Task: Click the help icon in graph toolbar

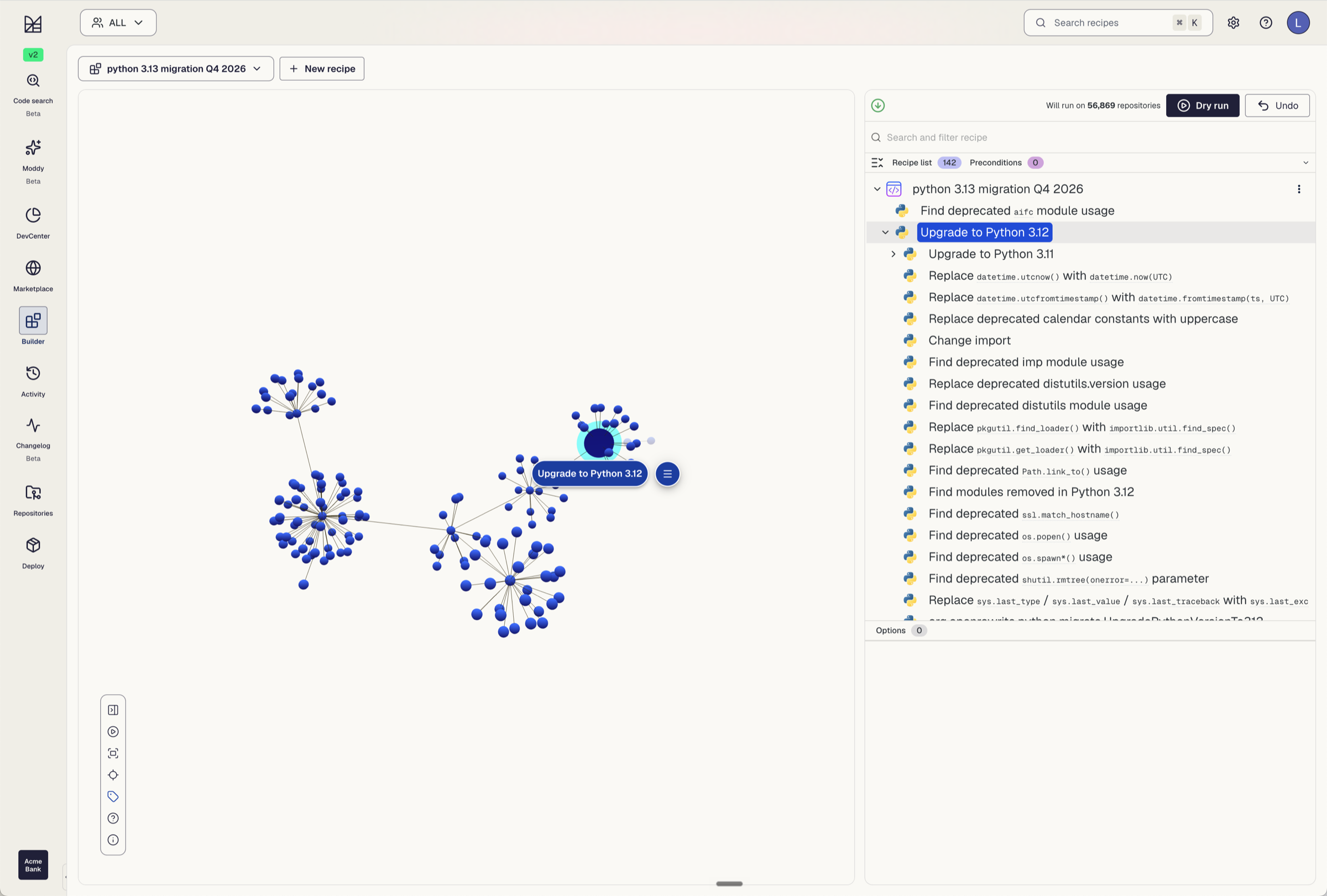Action: (x=113, y=819)
